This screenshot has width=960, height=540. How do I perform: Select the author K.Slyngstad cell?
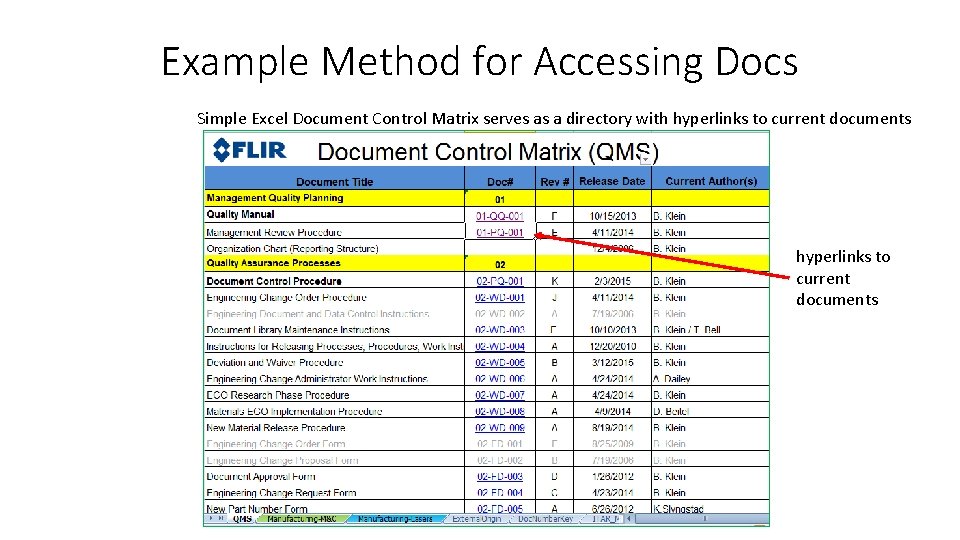(711, 509)
